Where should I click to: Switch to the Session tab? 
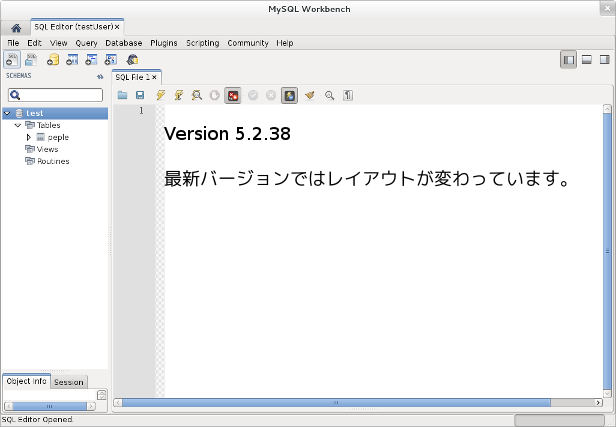(69, 382)
